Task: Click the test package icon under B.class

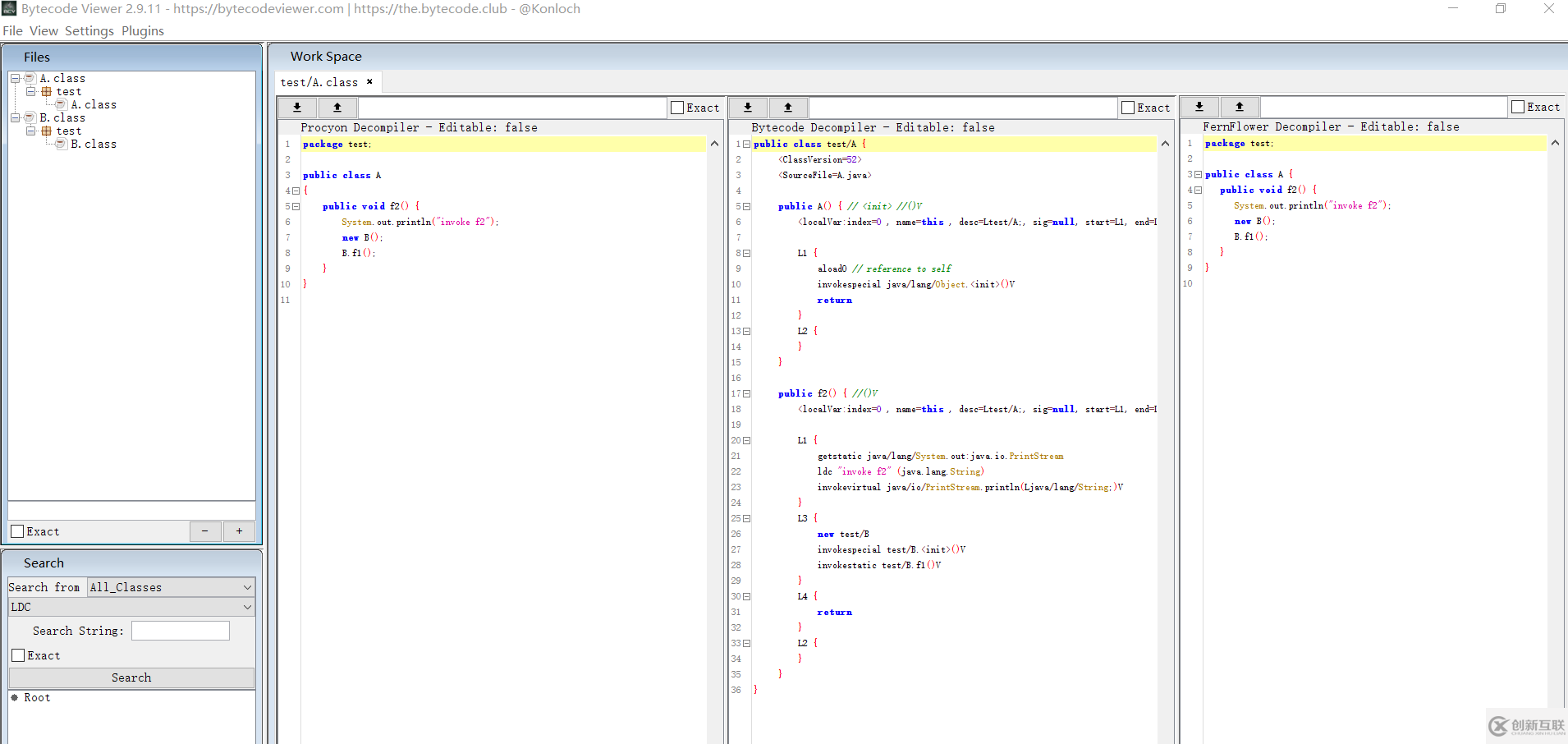Action: click(47, 131)
